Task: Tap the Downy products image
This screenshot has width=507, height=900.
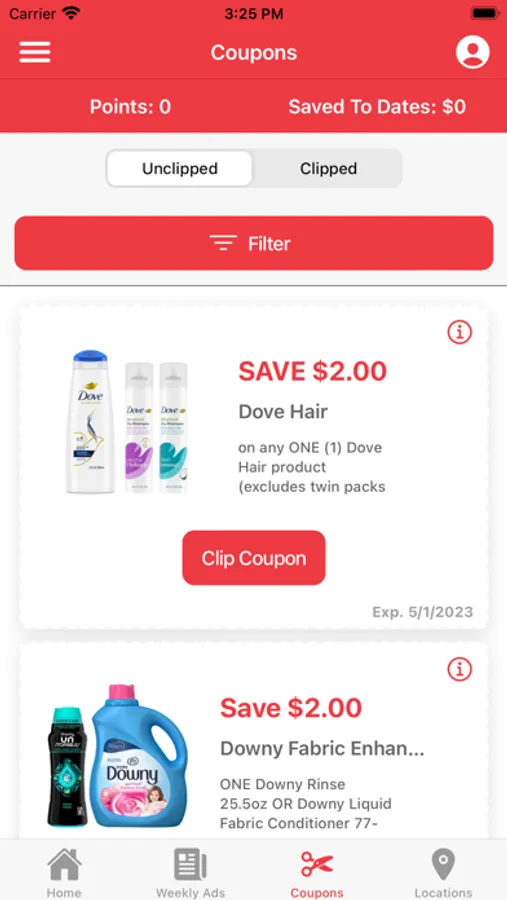Action: pyautogui.click(x=117, y=756)
